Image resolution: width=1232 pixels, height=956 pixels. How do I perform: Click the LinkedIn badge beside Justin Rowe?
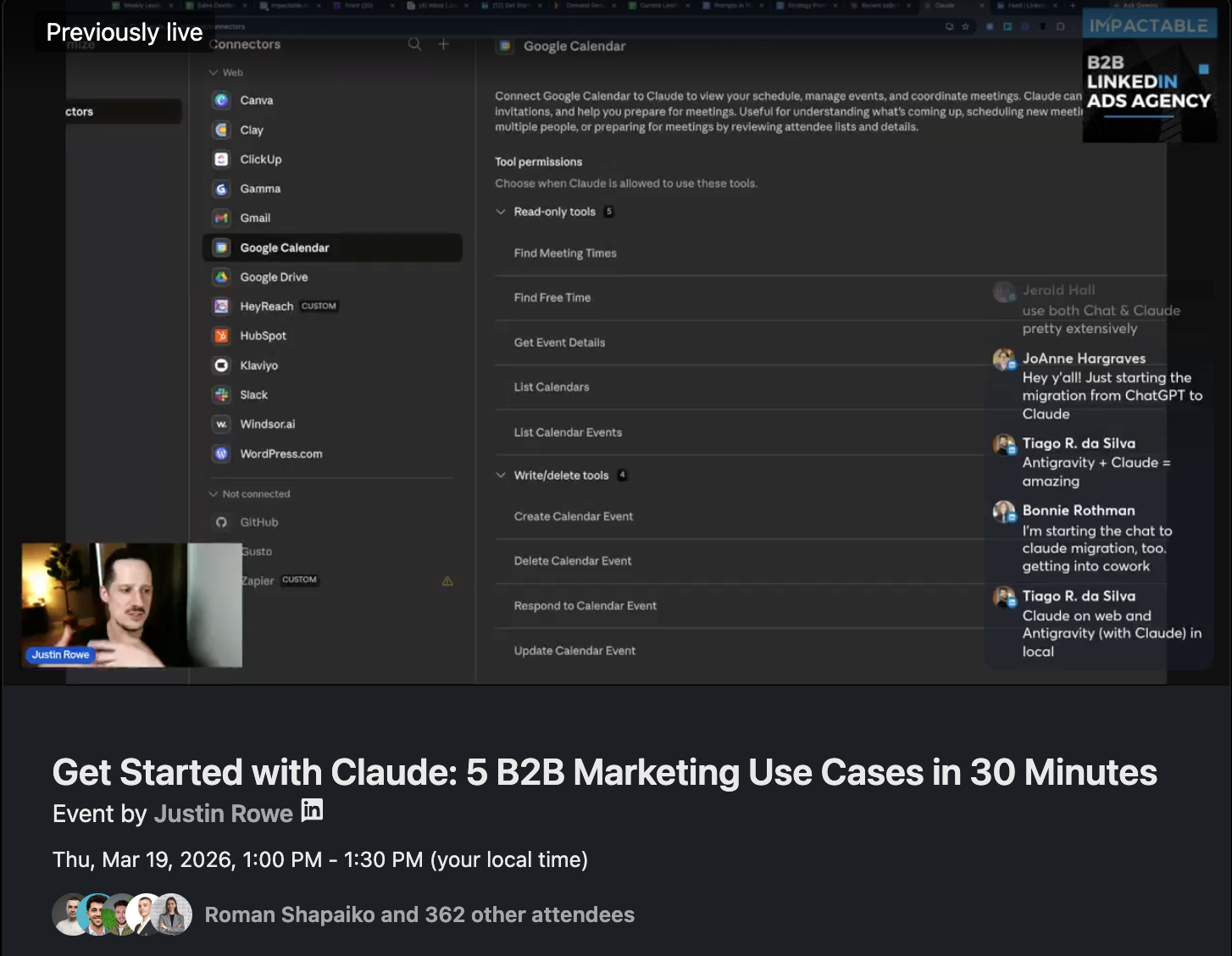click(312, 811)
